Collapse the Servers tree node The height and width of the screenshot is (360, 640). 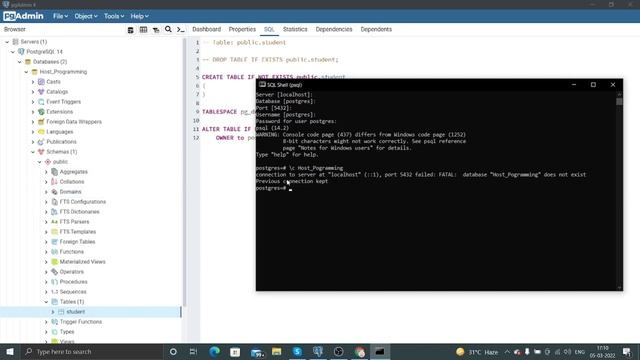click(x=7, y=42)
